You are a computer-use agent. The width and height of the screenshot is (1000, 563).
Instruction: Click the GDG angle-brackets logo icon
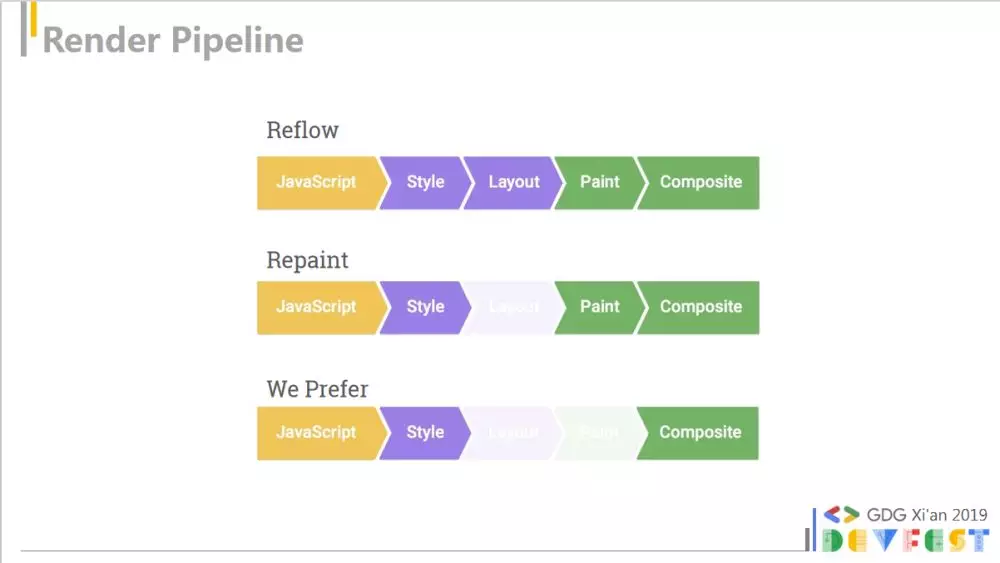coord(841,514)
